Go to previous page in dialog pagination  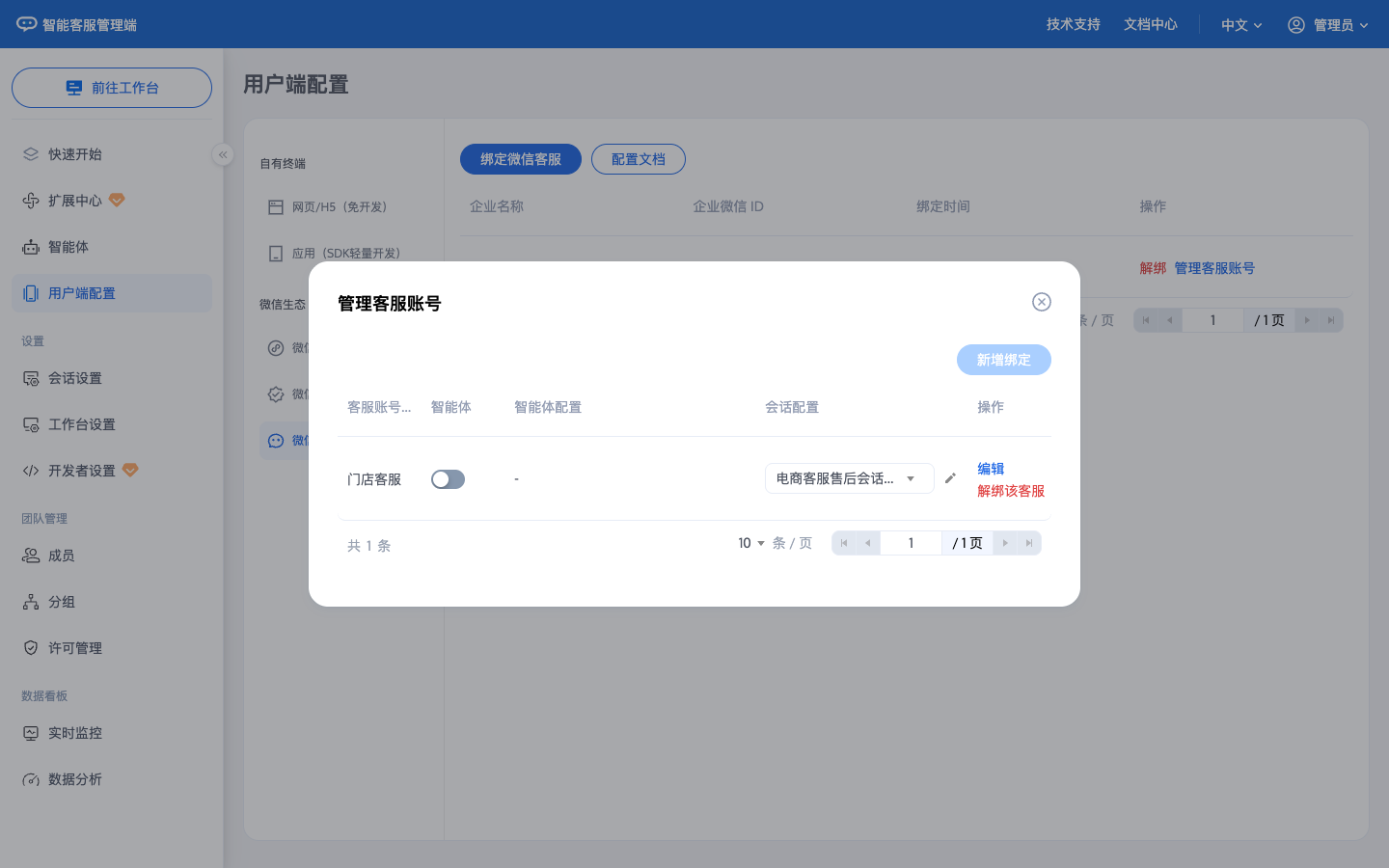868,543
